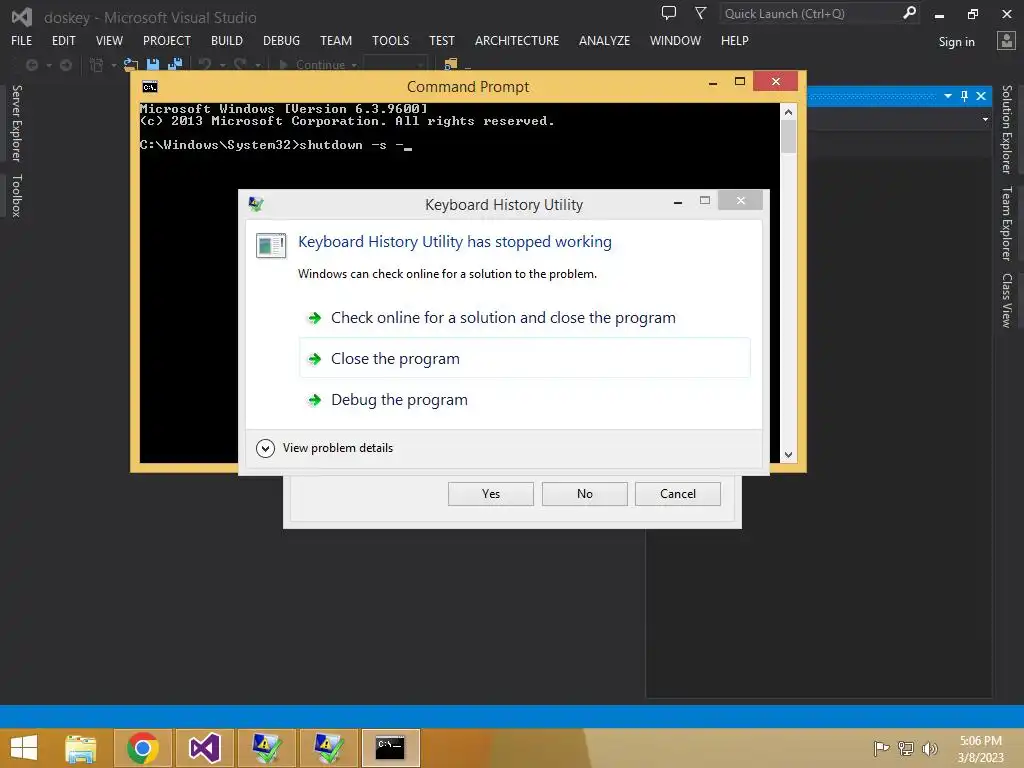Open the DEBUG menu
Screen dimensions: 1024x768
[281, 40]
